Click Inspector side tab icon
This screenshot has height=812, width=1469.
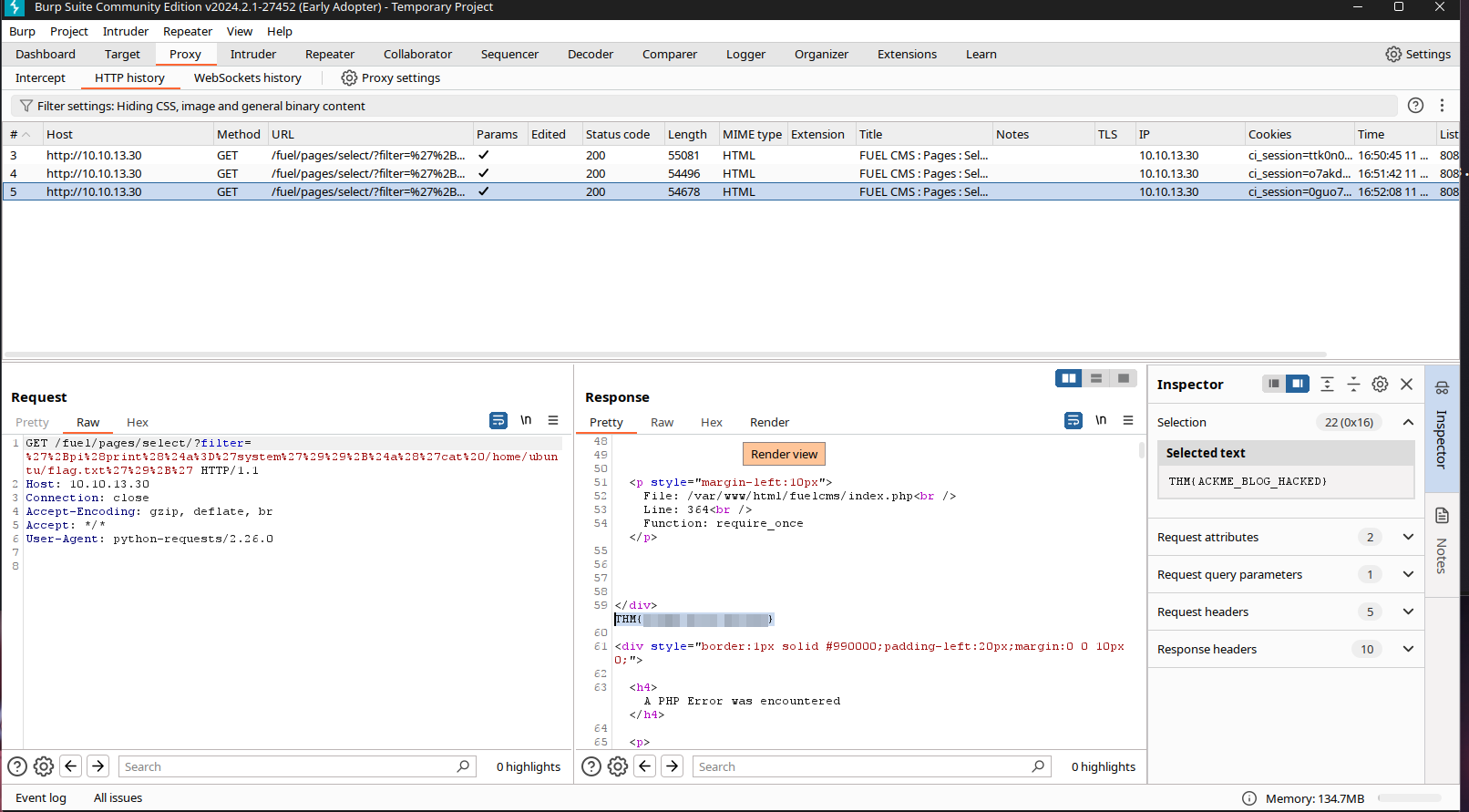pyautogui.click(x=1442, y=388)
